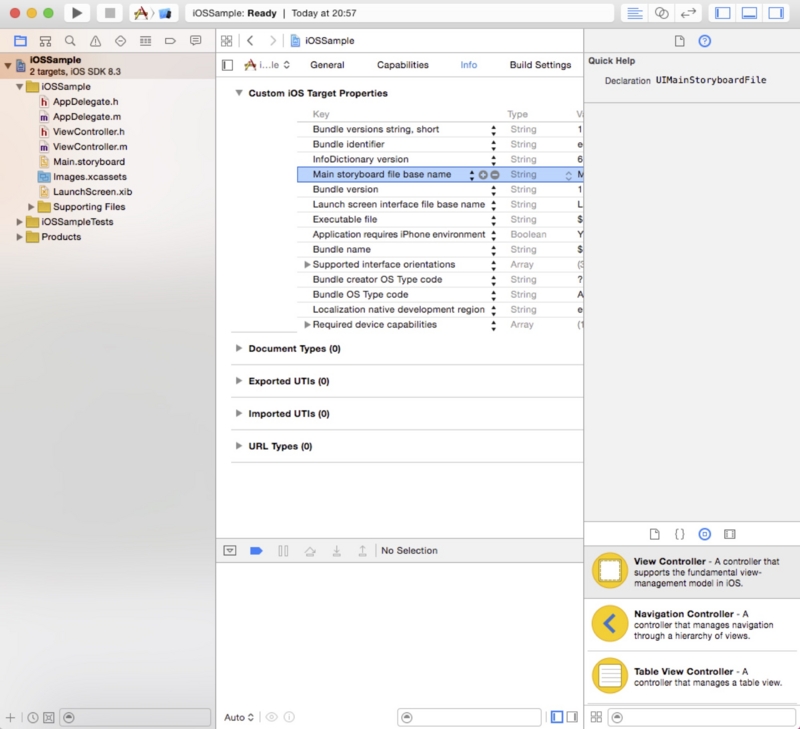
Task: Open Type popup for Main storyboard row
Action: (568, 175)
